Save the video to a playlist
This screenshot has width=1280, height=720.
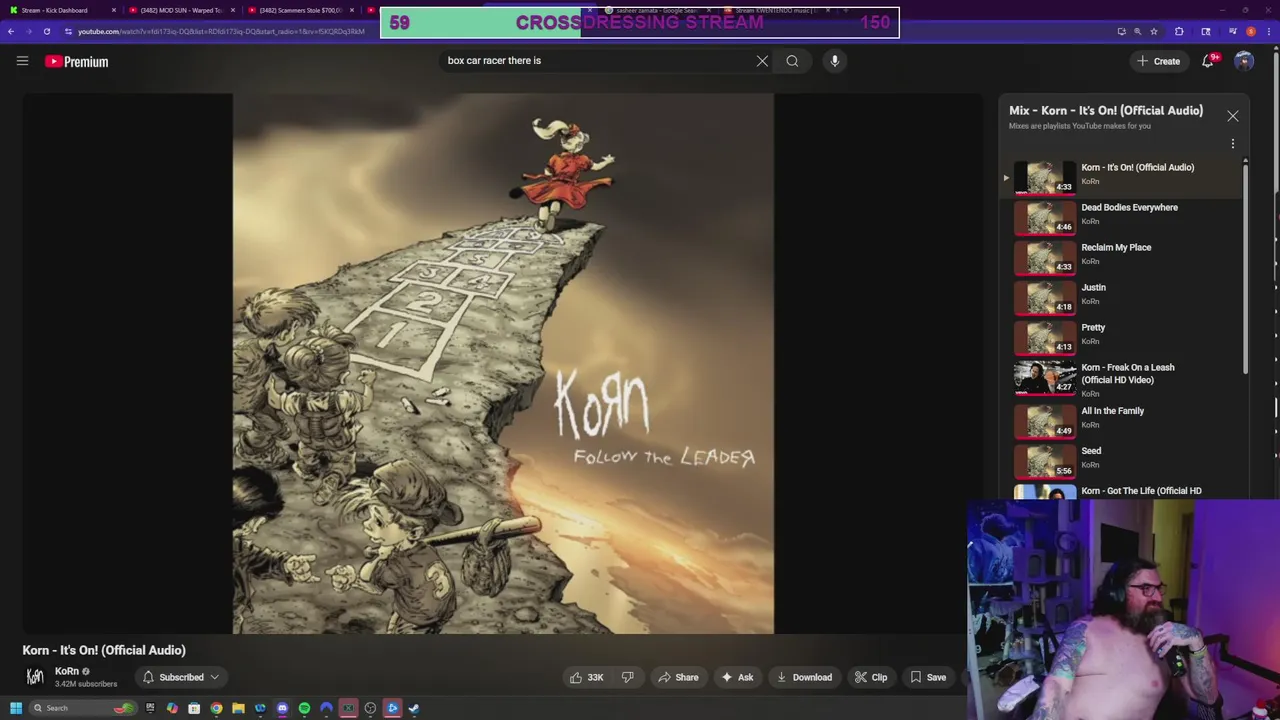pos(928,677)
